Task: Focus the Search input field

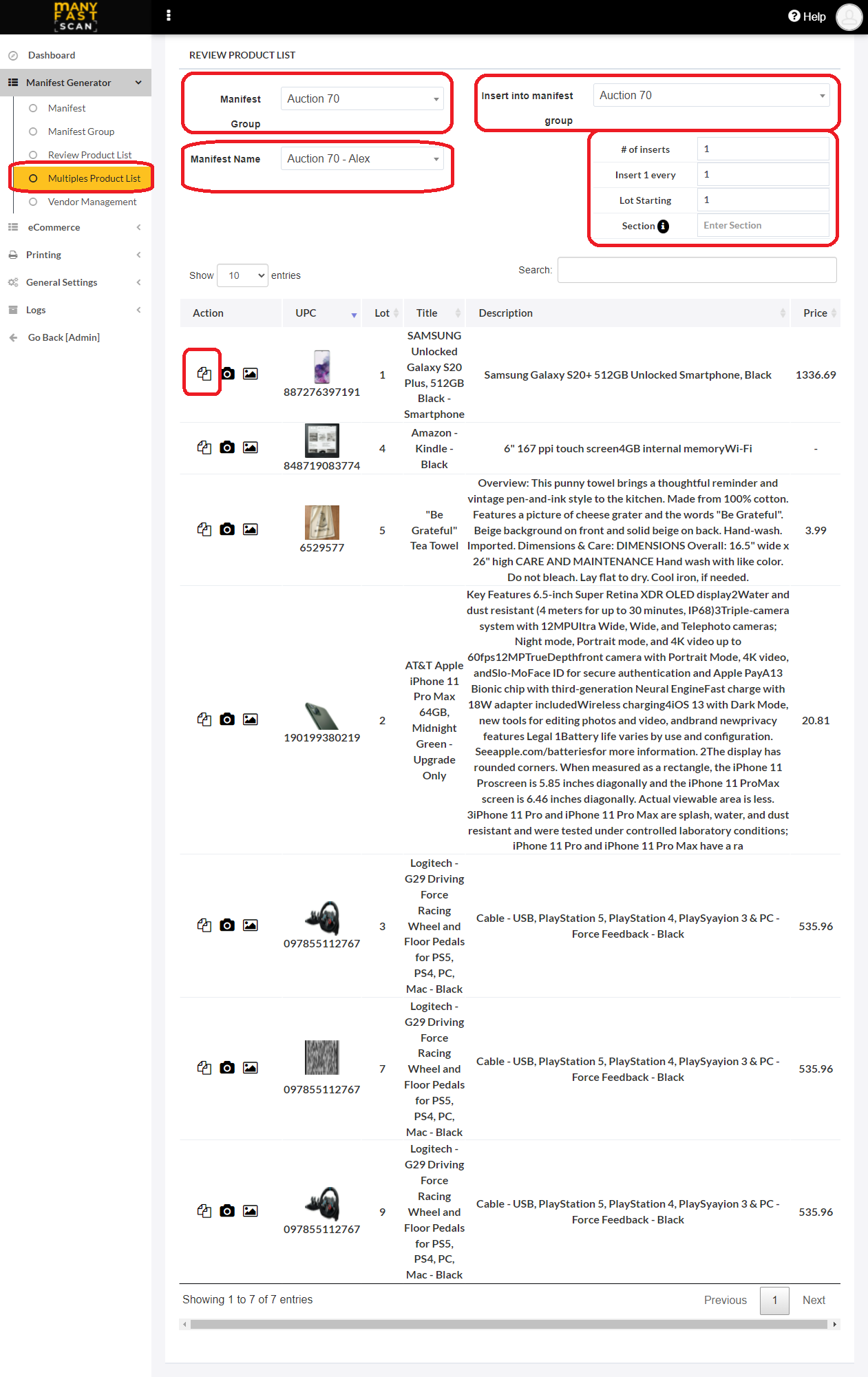Action: click(697, 270)
